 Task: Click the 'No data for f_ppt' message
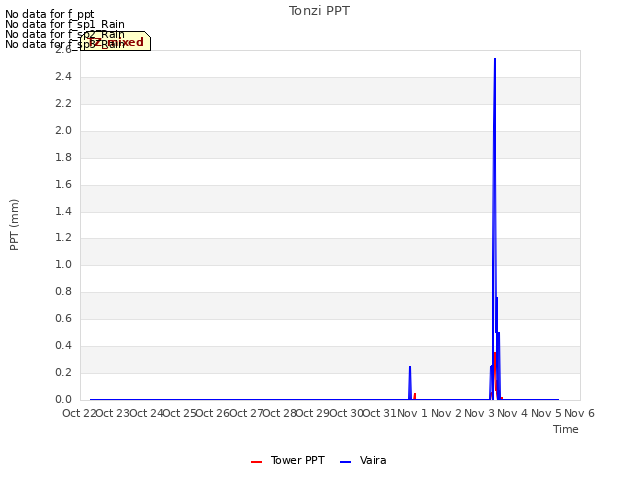(x=50, y=14)
